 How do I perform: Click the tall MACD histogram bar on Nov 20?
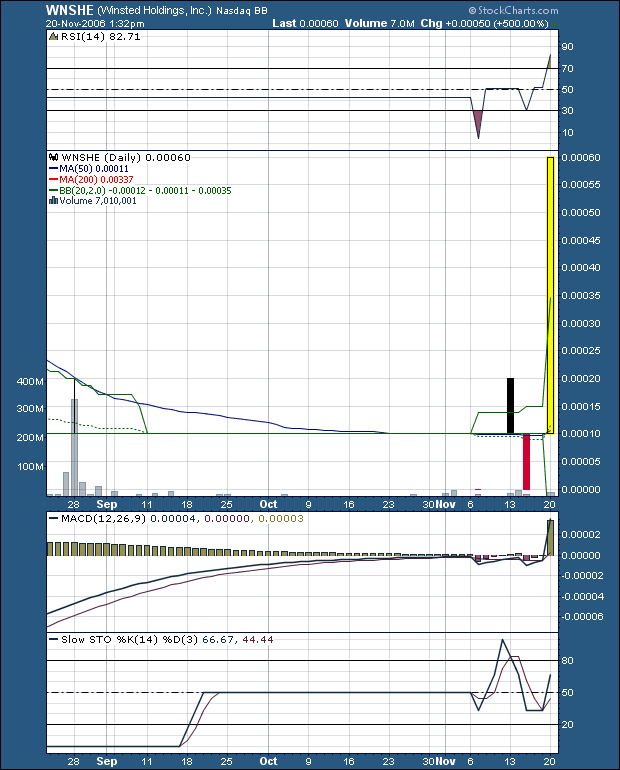[x=550, y=538]
